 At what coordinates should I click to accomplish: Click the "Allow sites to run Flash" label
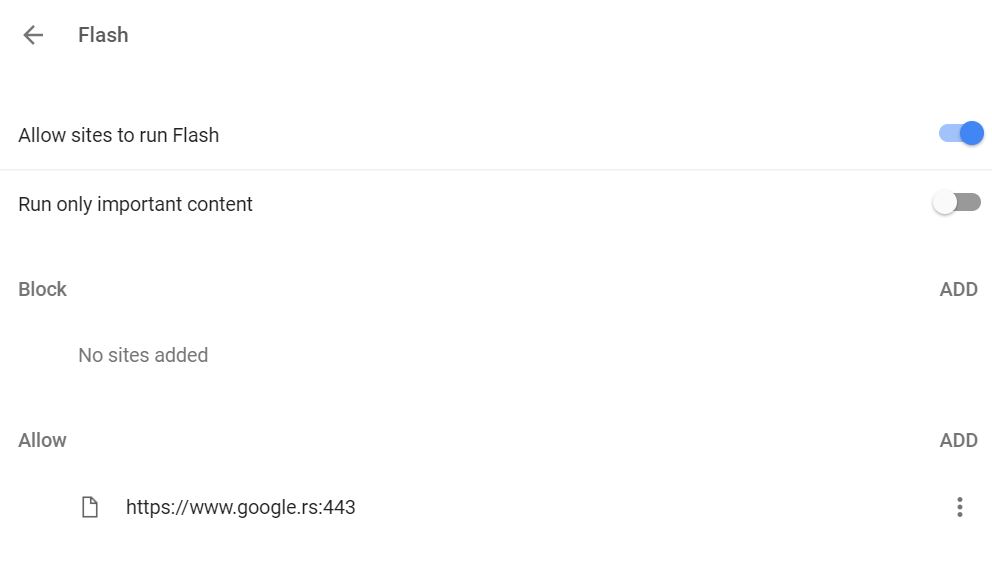tap(118, 135)
